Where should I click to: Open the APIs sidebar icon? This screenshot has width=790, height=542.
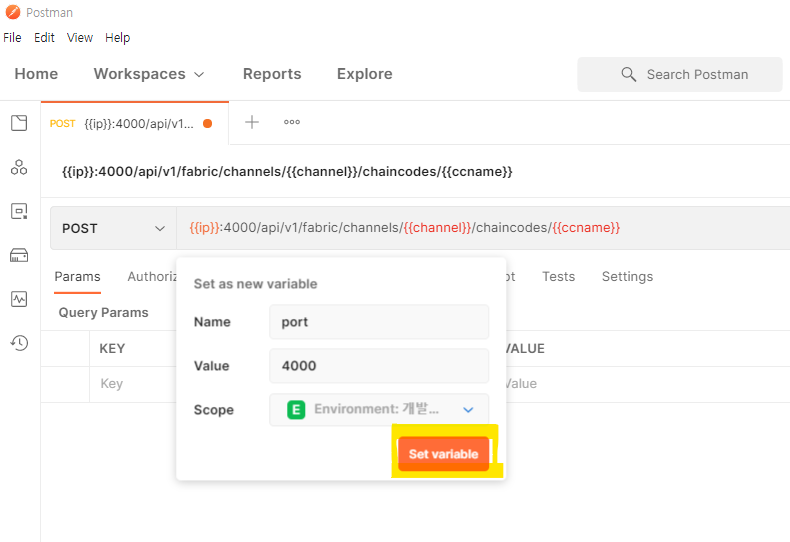(x=19, y=167)
